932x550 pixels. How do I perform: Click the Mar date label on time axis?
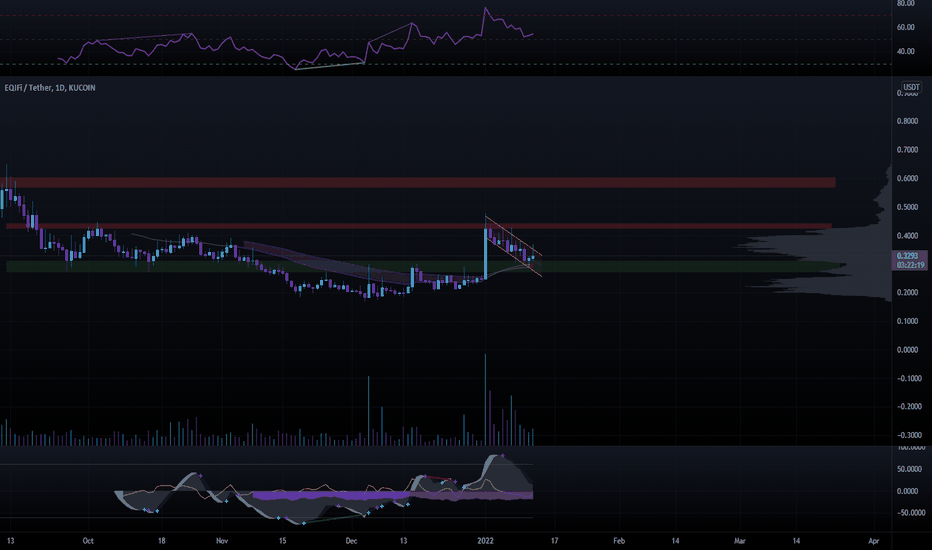(739, 540)
